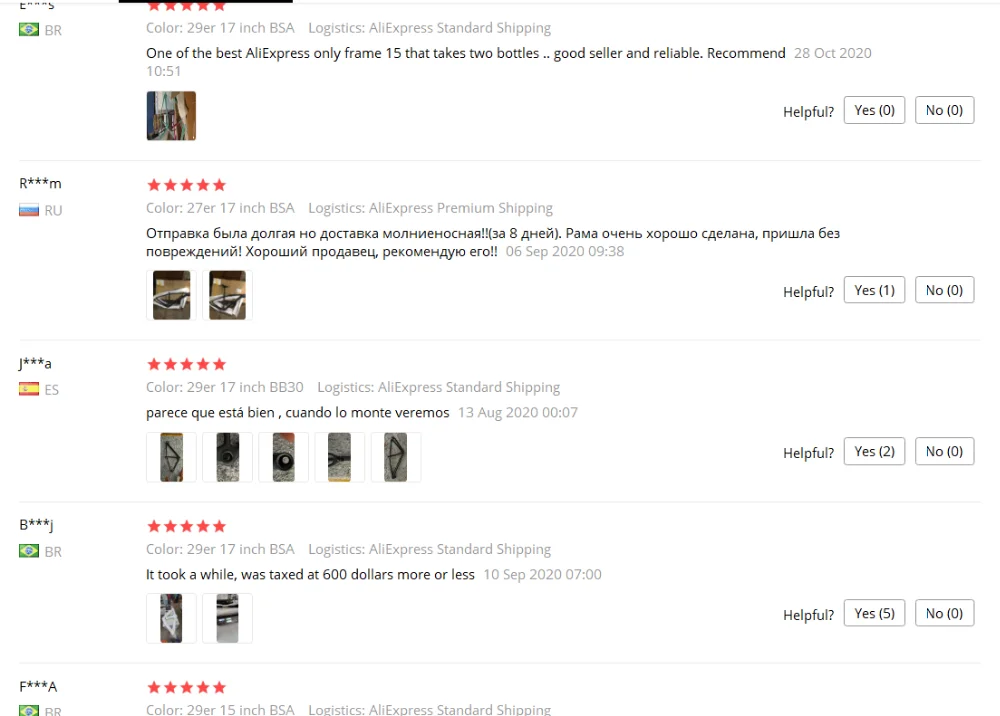View B***j's second package photo
The height and width of the screenshot is (716, 1000).
pos(227,618)
